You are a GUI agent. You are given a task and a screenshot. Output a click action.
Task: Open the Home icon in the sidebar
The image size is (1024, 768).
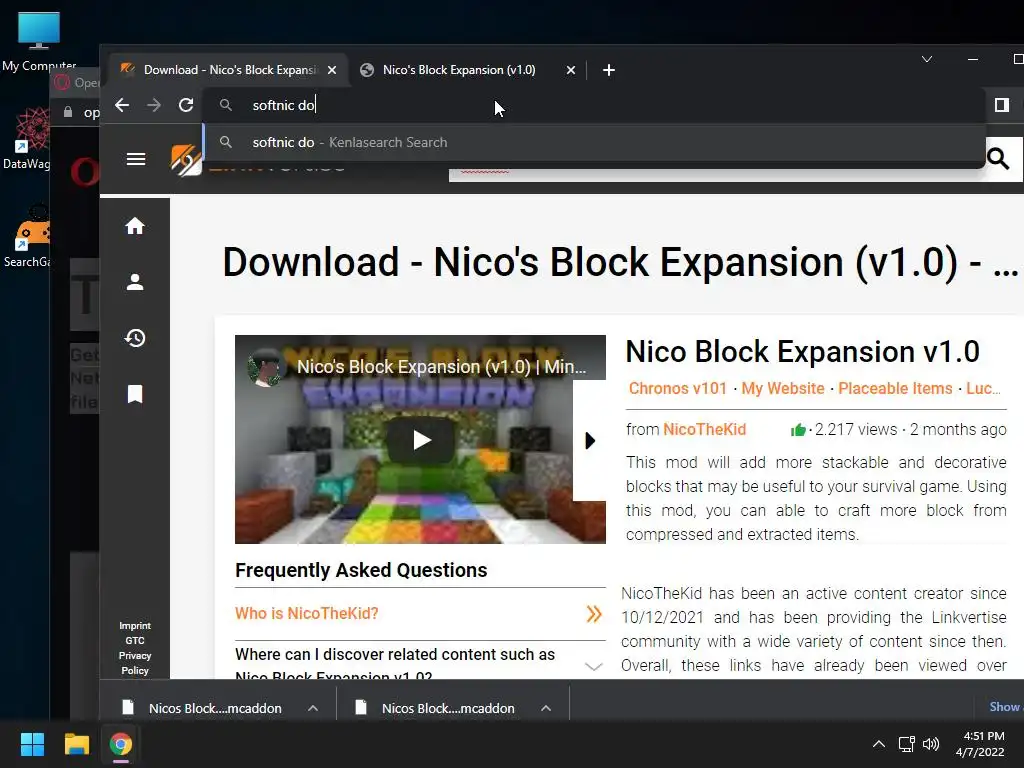click(x=135, y=226)
